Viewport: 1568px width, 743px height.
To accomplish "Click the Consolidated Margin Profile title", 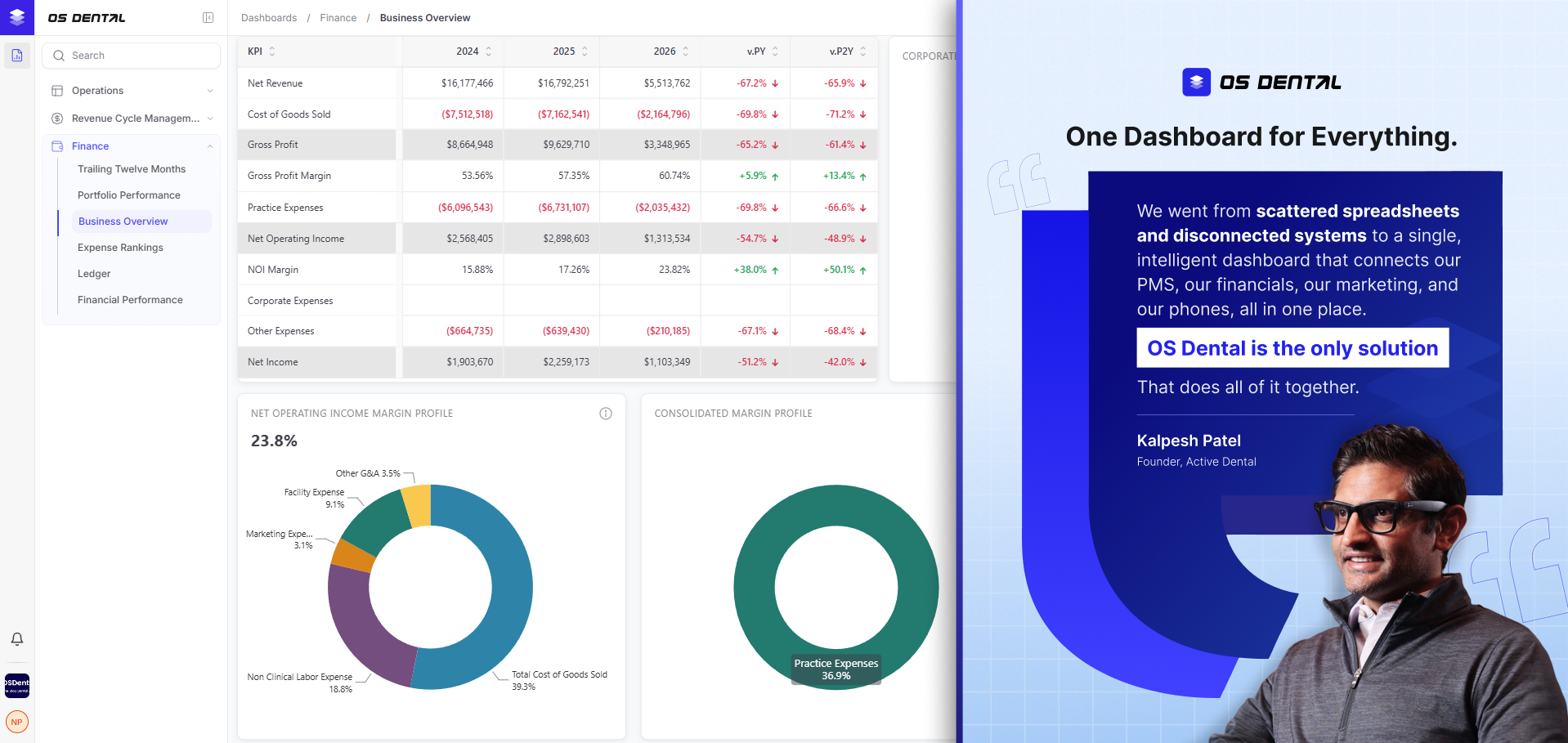I will 733,414.
